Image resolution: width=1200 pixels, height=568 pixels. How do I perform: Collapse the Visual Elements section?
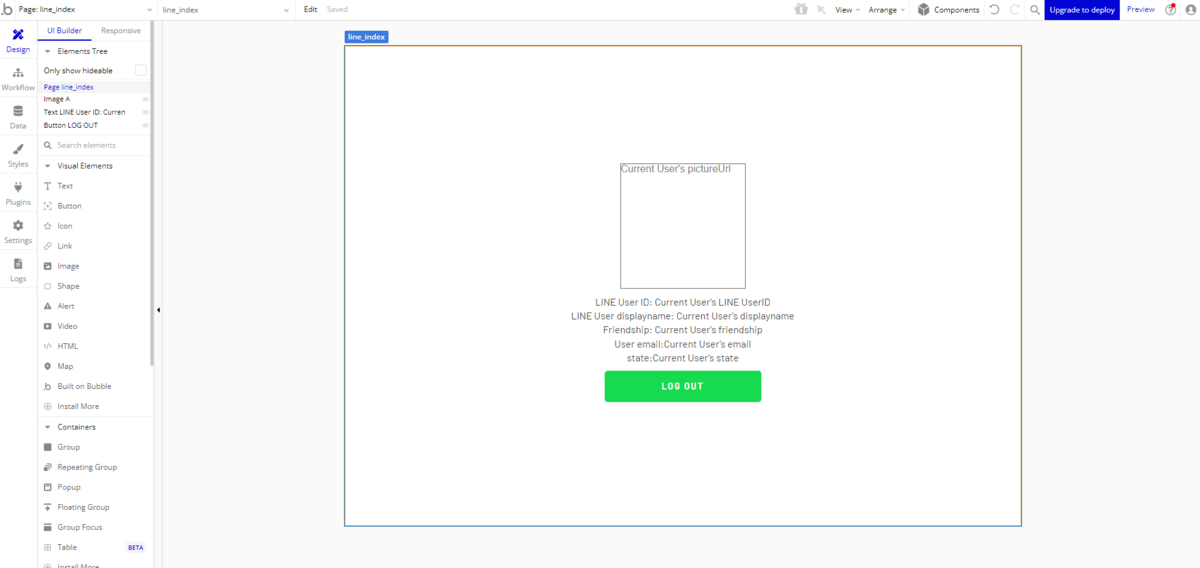[x=47, y=166]
